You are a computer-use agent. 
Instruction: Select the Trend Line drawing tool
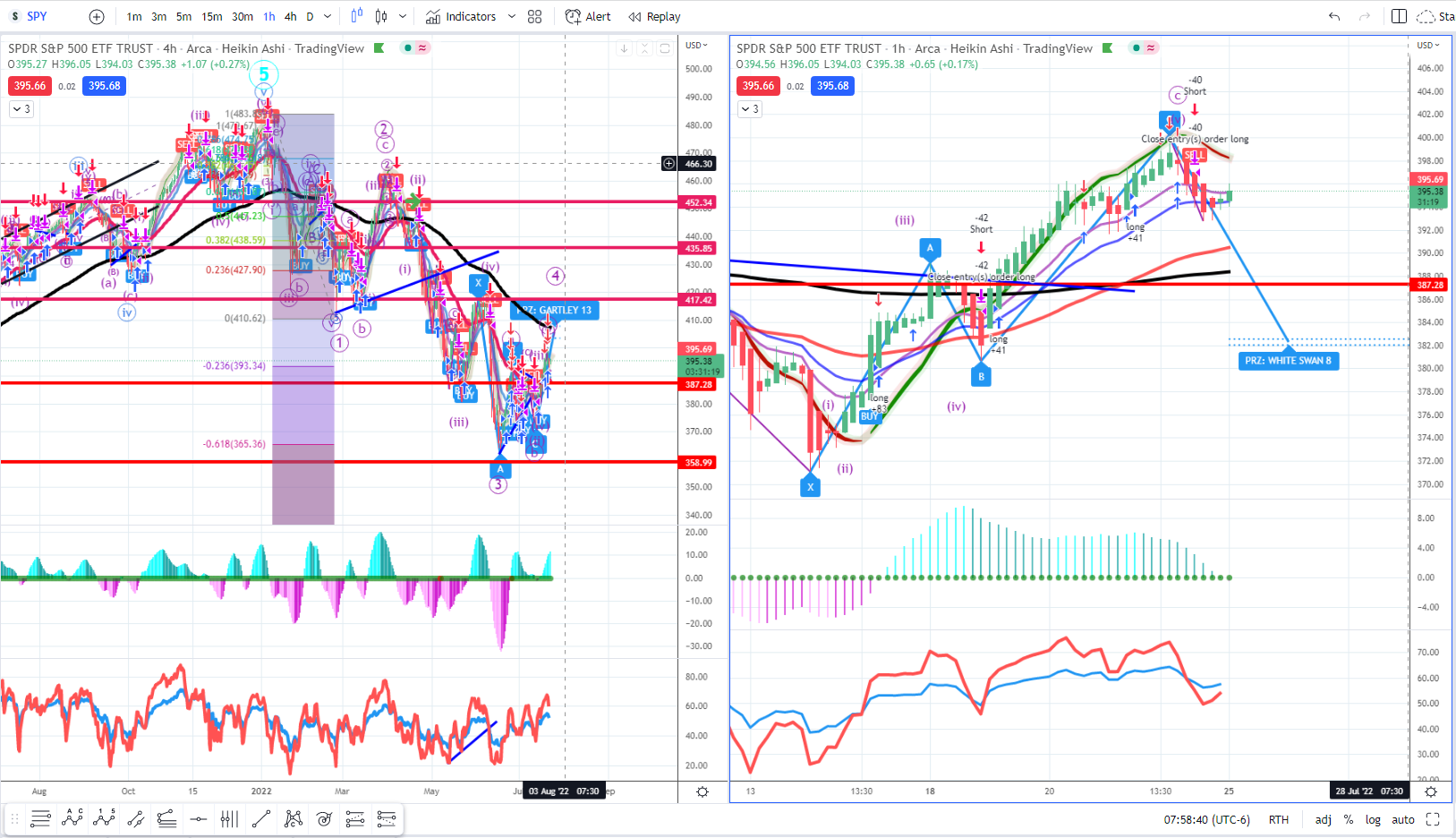[261, 818]
